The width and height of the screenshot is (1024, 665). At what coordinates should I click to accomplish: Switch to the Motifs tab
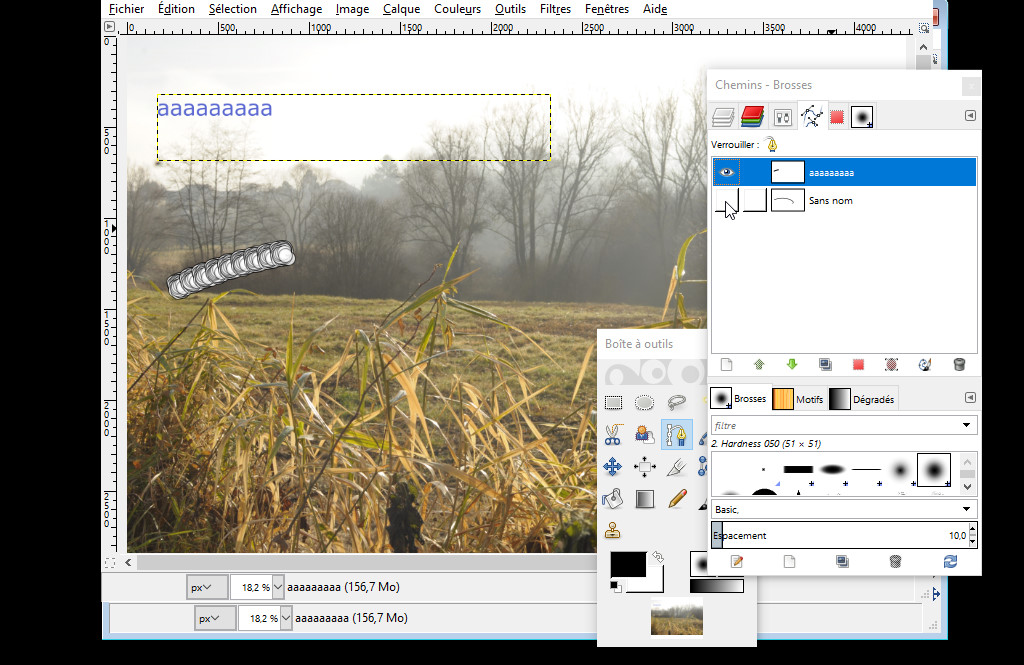click(798, 399)
